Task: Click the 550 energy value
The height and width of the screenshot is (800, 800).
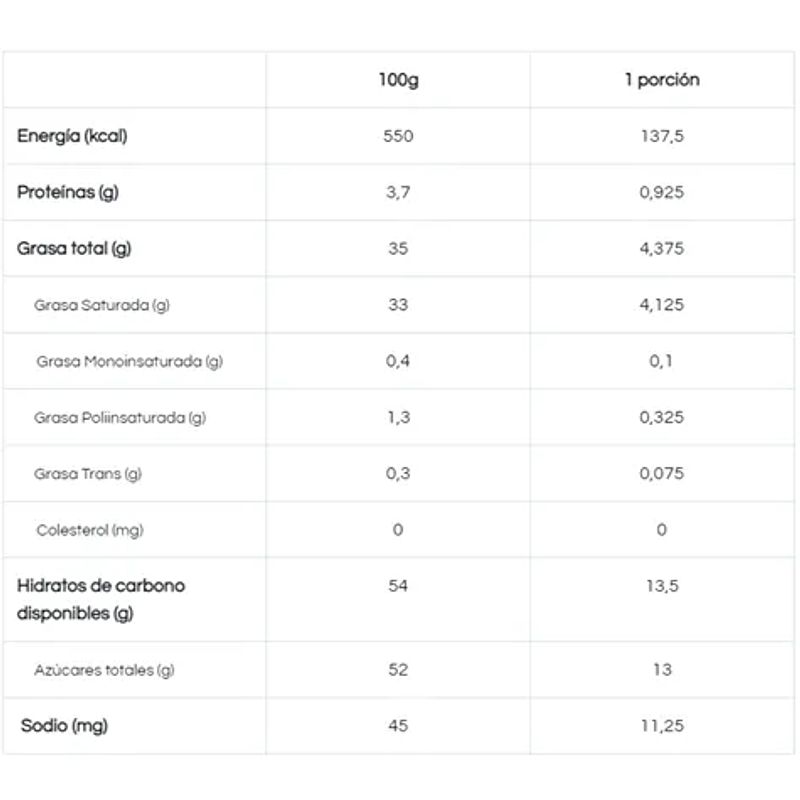Action: (x=398, y=136)
